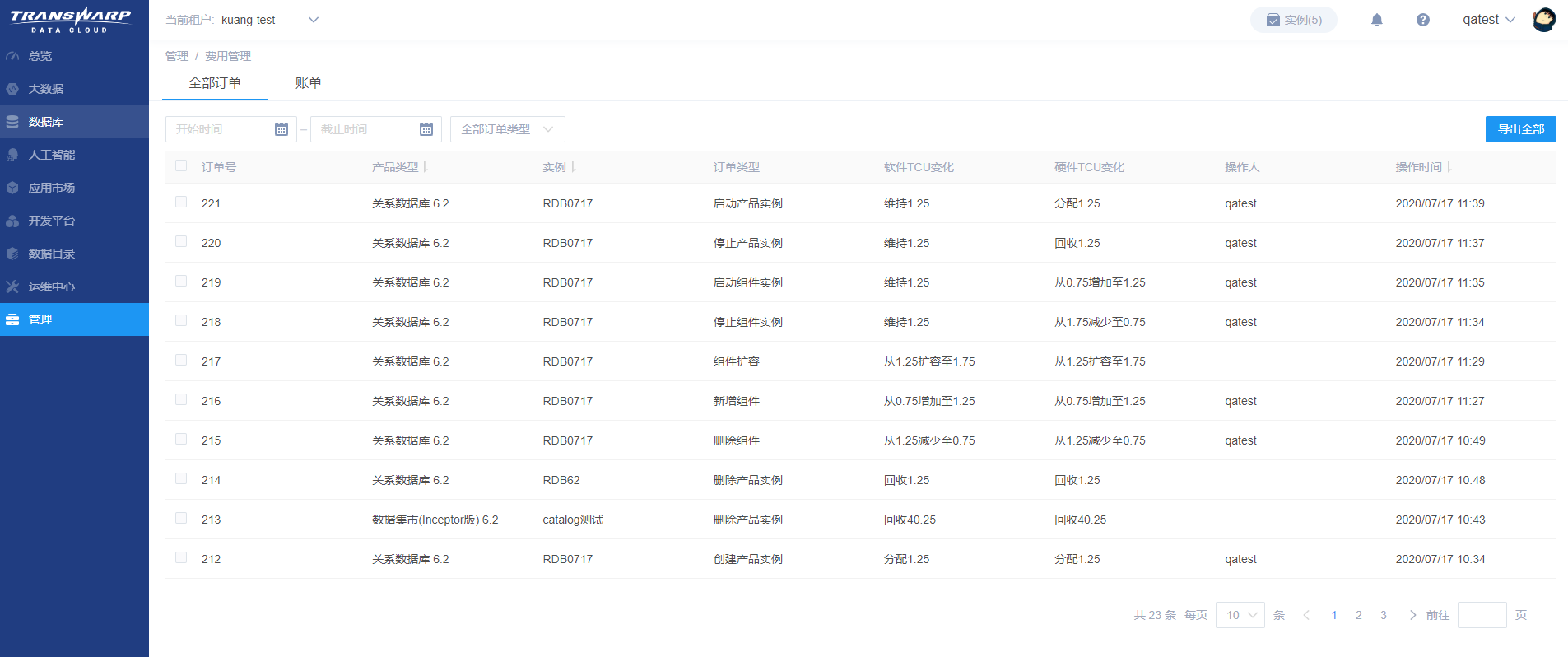The height and width of the screenshot is (657, 1568).
Task: Check the box for order 218
Action: coord(181,320)
